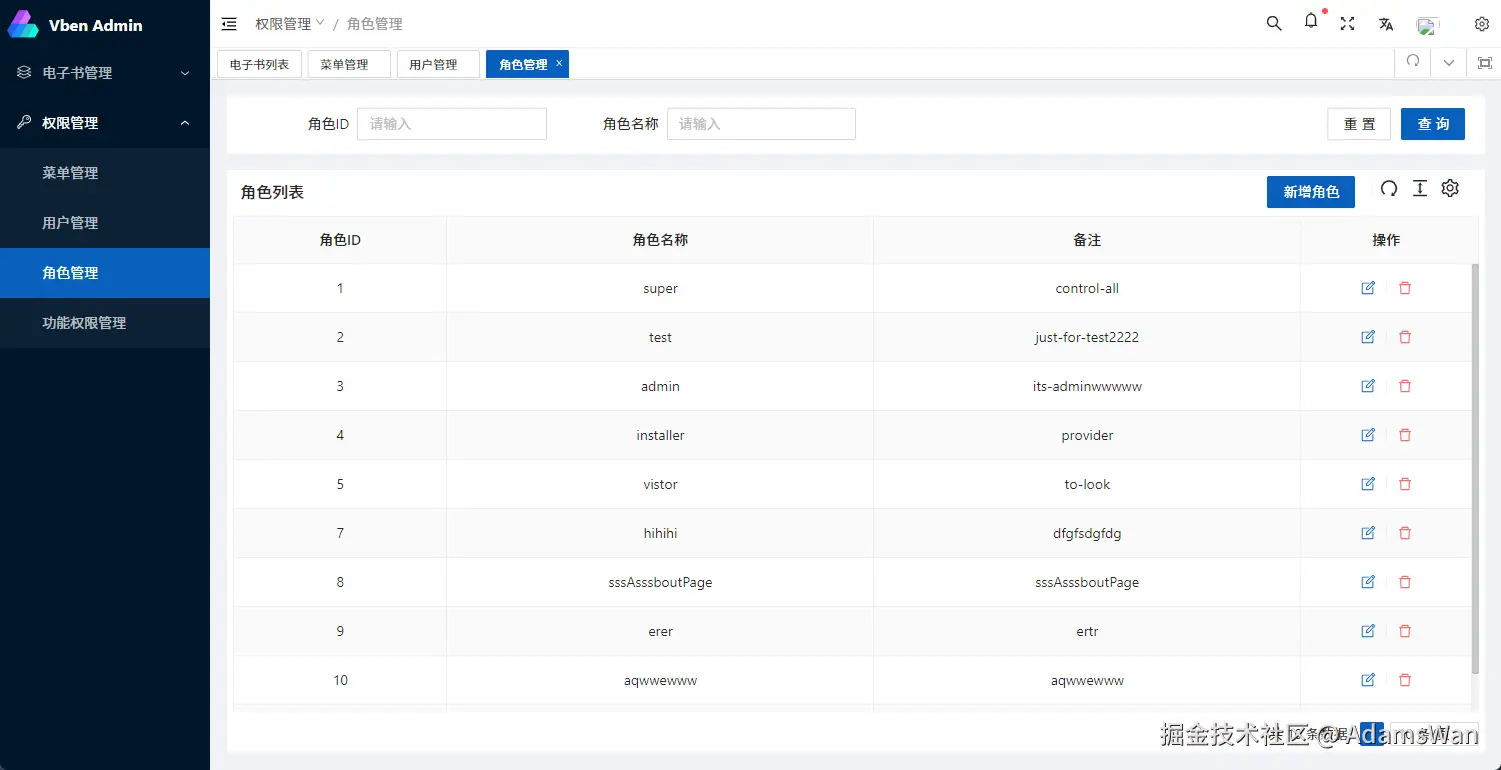
Task: Delete the hihihi role
Action: point(1405,533)
